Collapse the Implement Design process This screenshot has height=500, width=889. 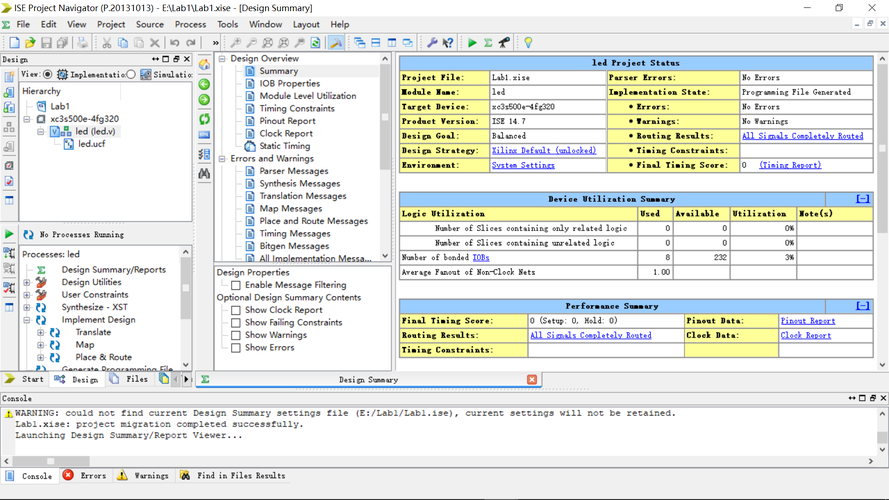coord(27,320)
